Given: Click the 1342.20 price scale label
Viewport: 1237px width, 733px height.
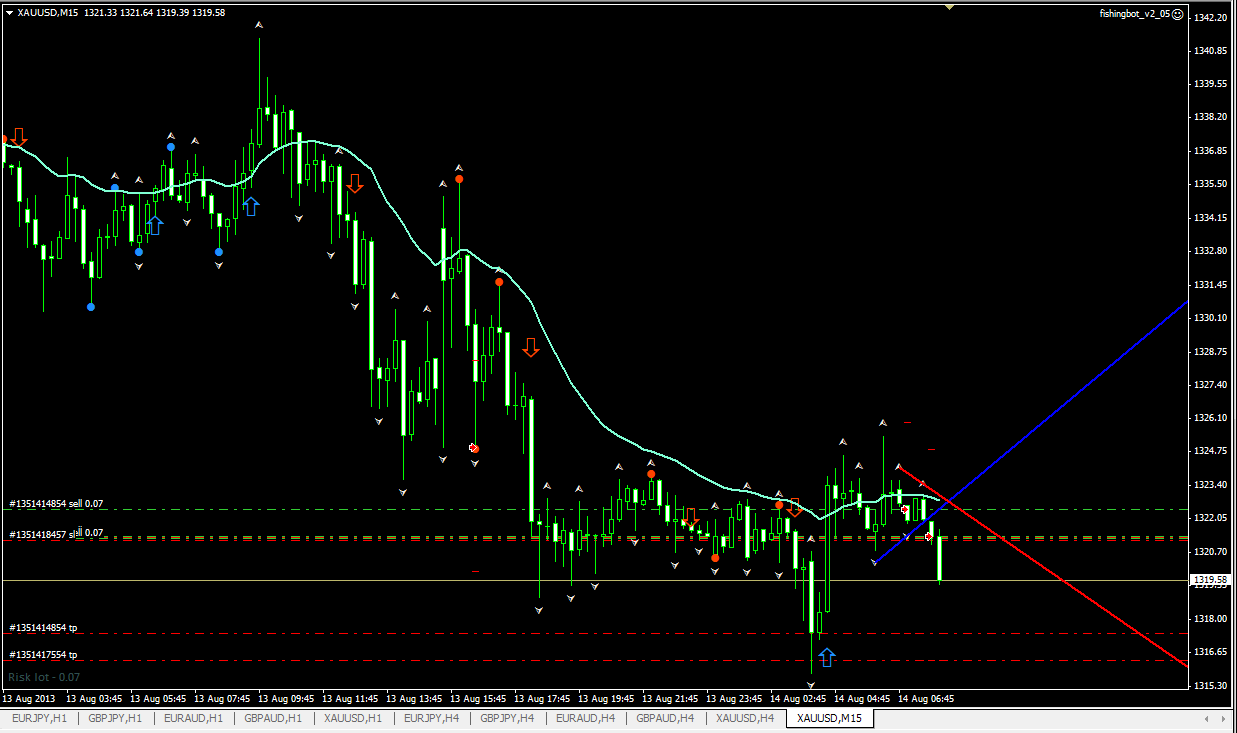Looking at the screenshot, I should coord(1211,17).
